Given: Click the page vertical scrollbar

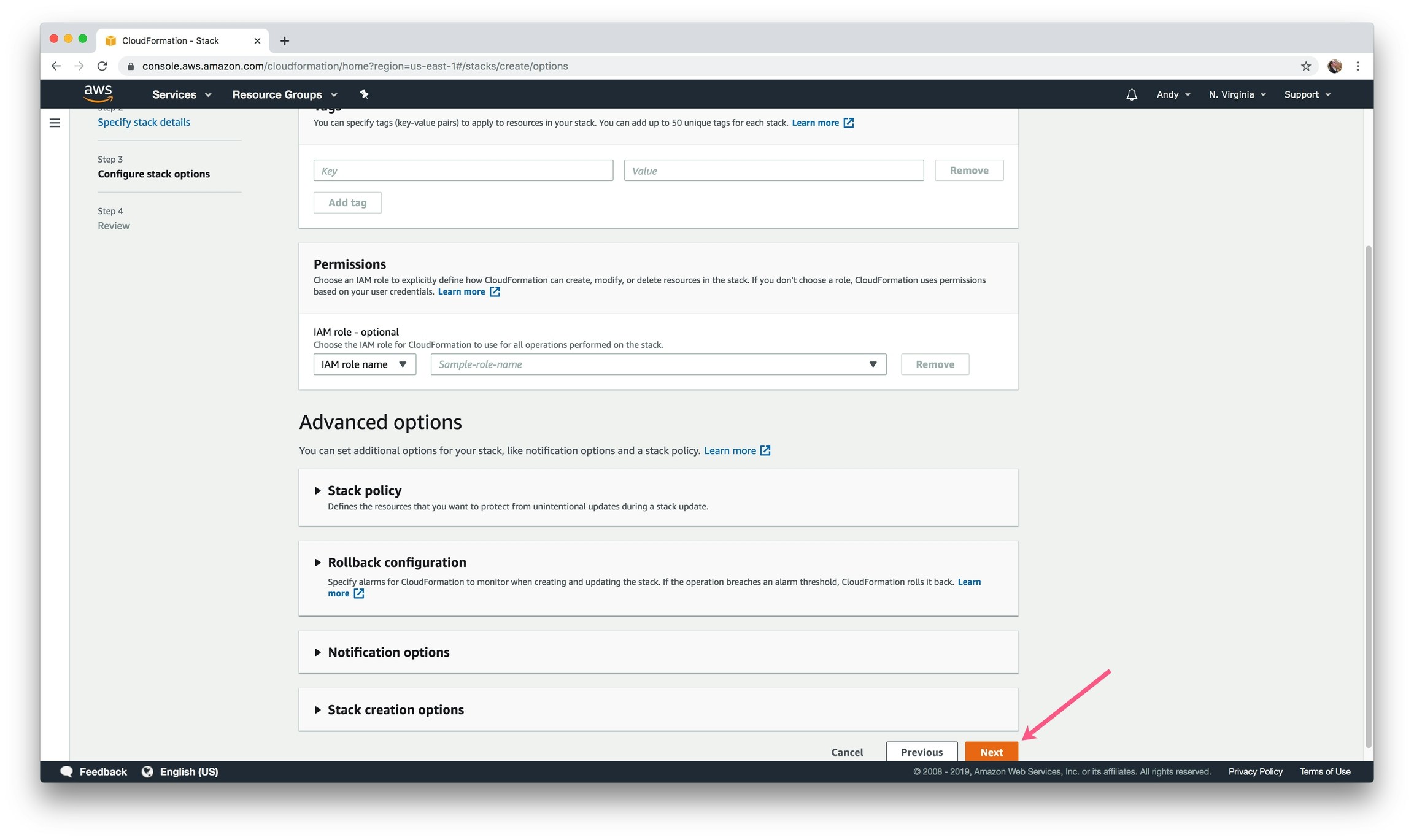Looking at the screenshot, I should (1368, 496).
